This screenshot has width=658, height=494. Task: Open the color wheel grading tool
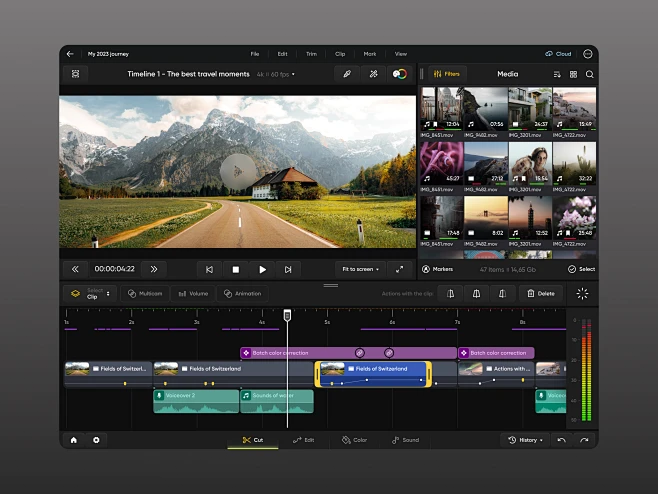[400, 74]
